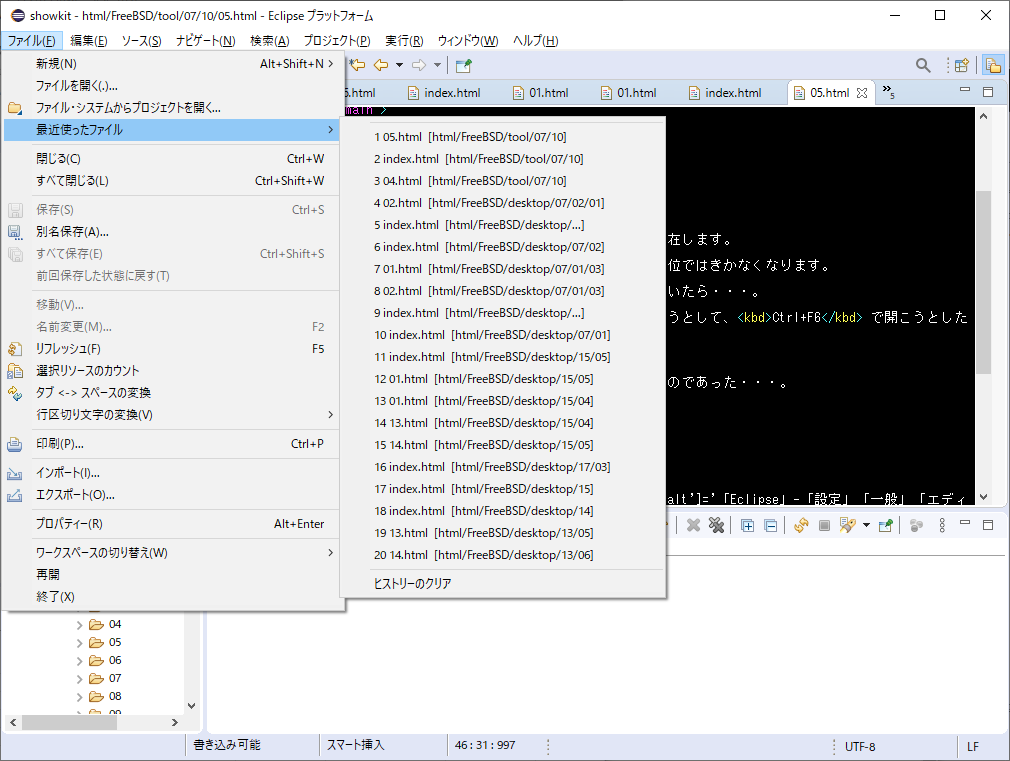Click the Cancel search square icon
The image size is (1010, 761).
[x=824, y=526]
